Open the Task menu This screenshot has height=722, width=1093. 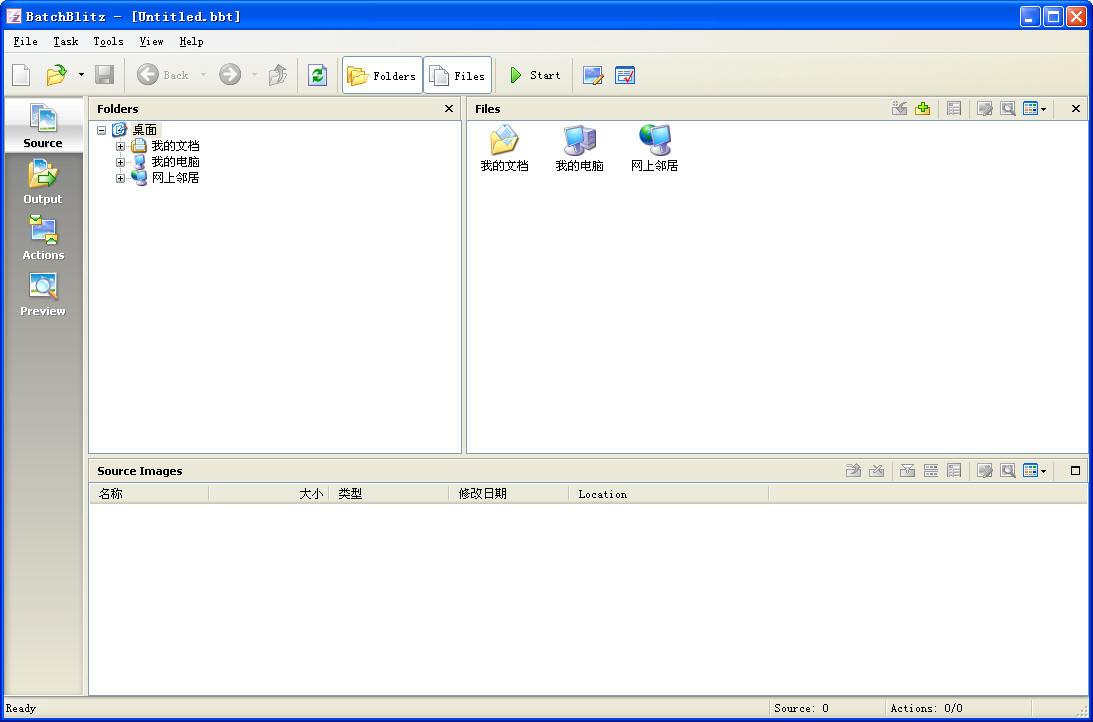coord(66,41)
